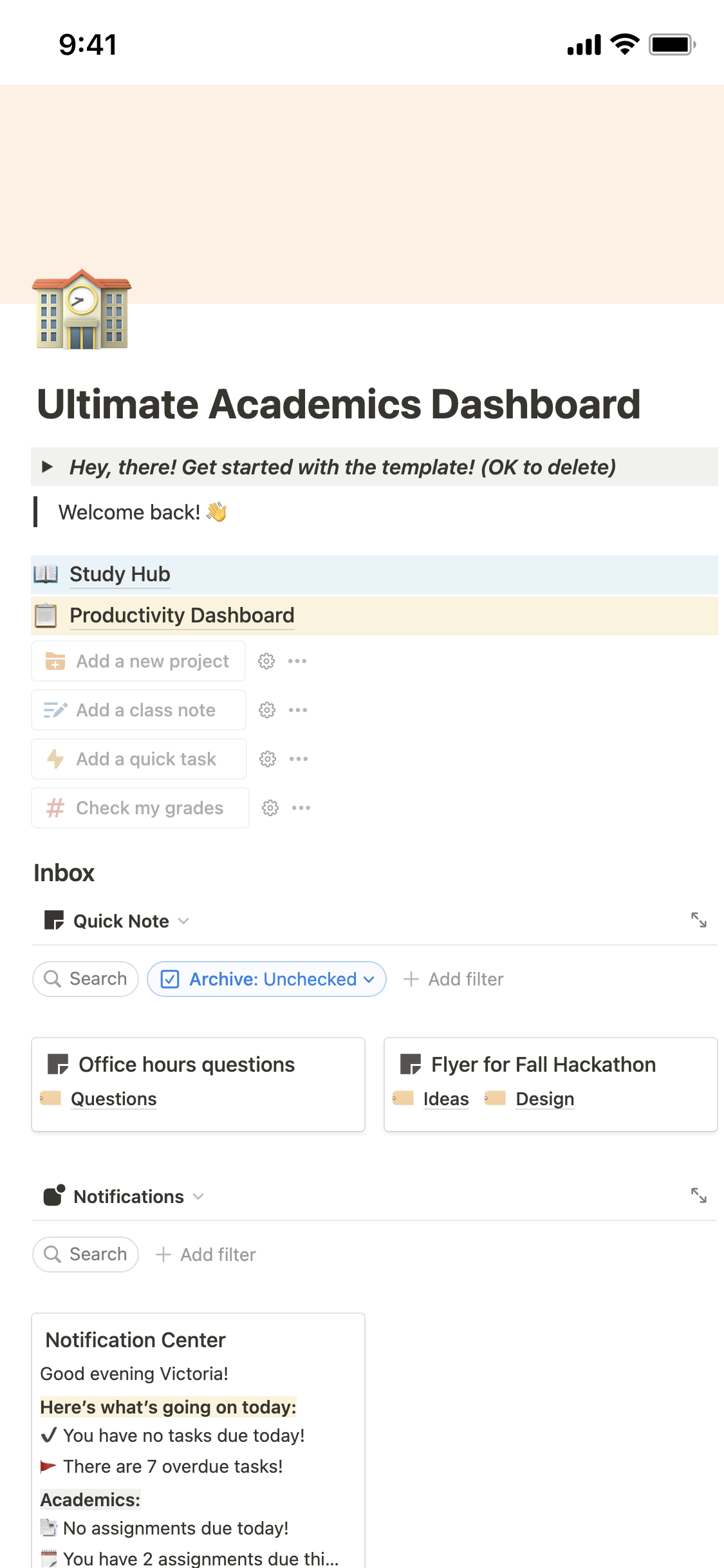Open the Office hours questions card

(x=187, y=1065)
